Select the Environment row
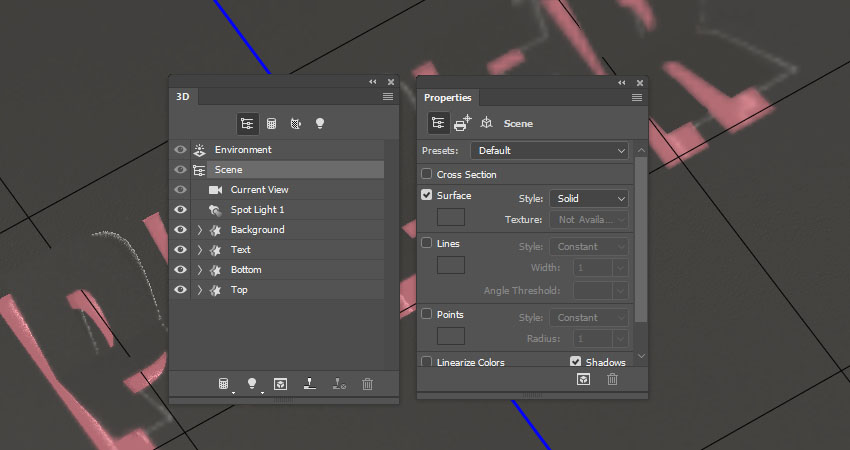 277,150
